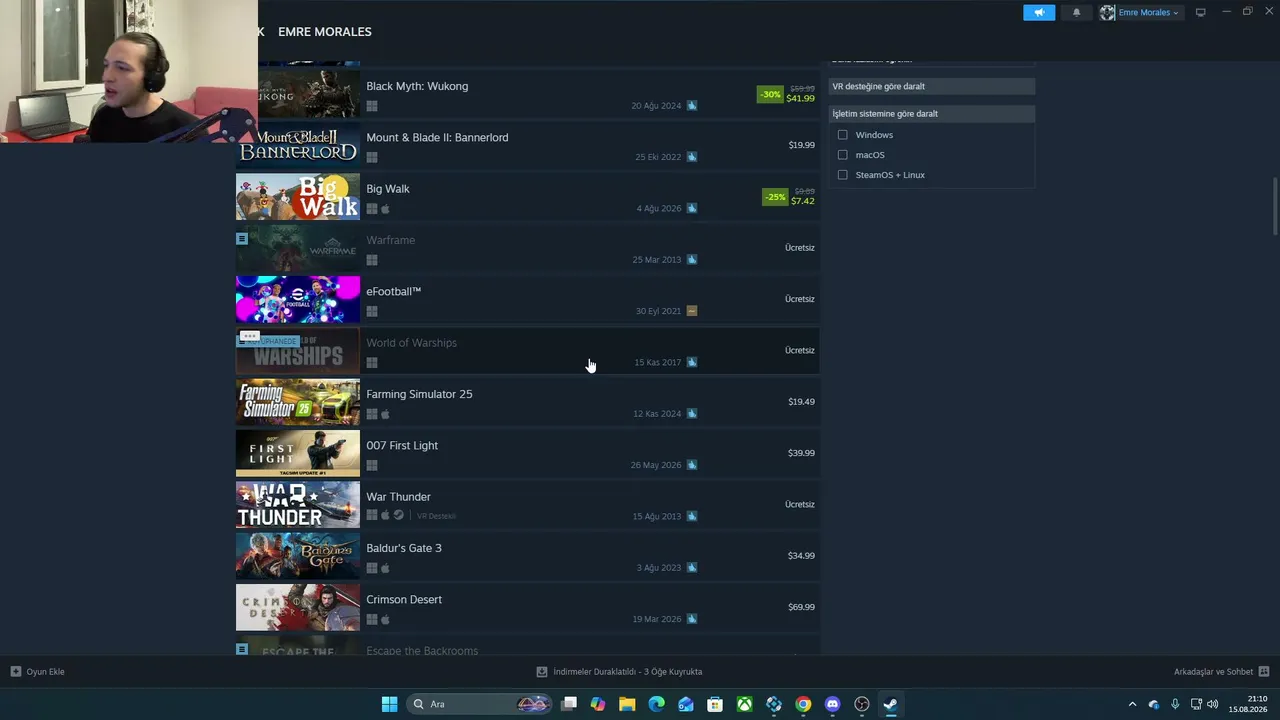Image resolution: width=1280 pixels, height=720 pixels.
Task: Click the review thumbs-up icon for Black Myth: Wukong
Action: [x=692, y=106]
